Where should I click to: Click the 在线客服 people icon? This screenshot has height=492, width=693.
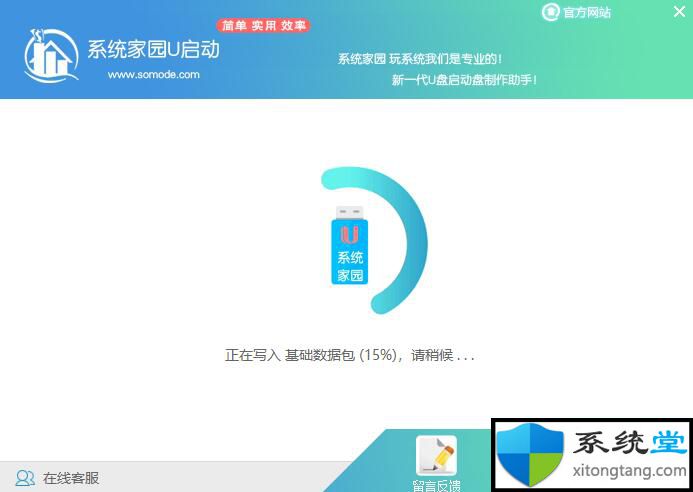coord(25,478)
